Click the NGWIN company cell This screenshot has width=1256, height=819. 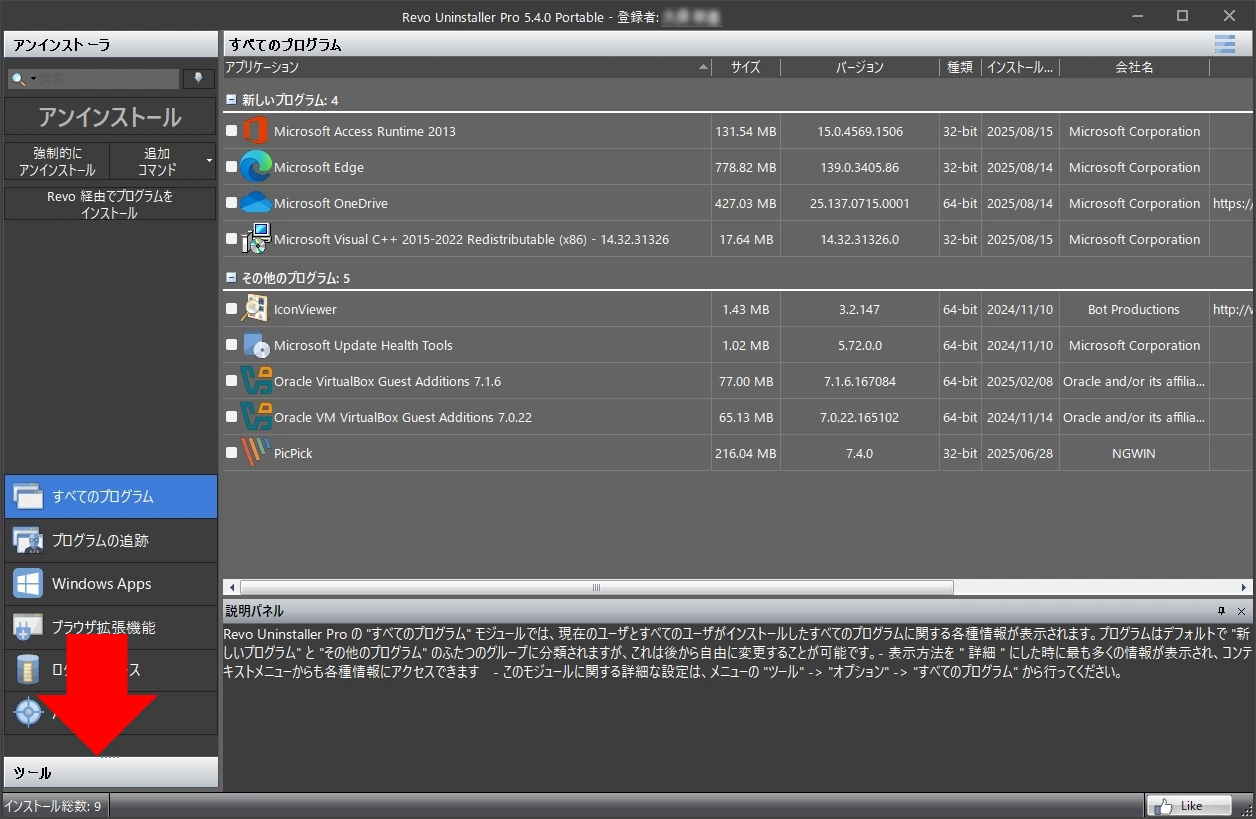[1134, 453]
